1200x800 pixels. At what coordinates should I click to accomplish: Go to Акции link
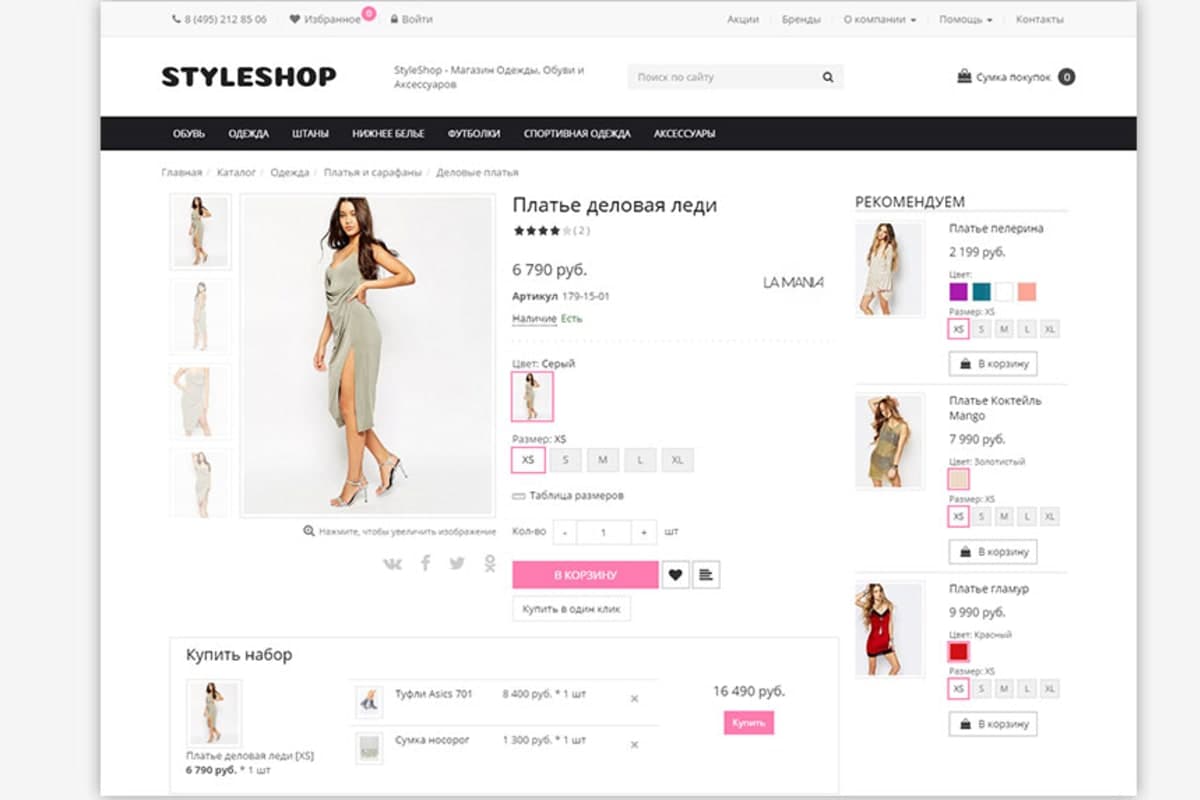(x=742, y=19)
